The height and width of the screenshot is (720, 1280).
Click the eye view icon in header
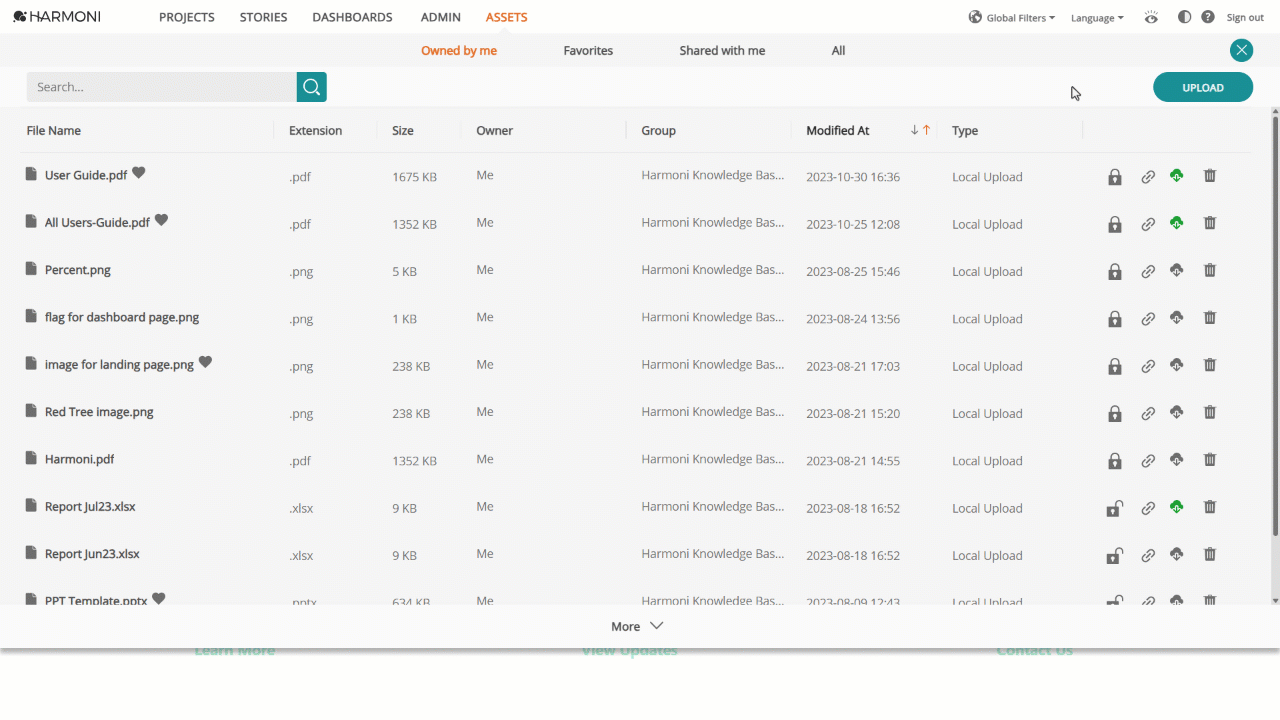(1151, 17)
